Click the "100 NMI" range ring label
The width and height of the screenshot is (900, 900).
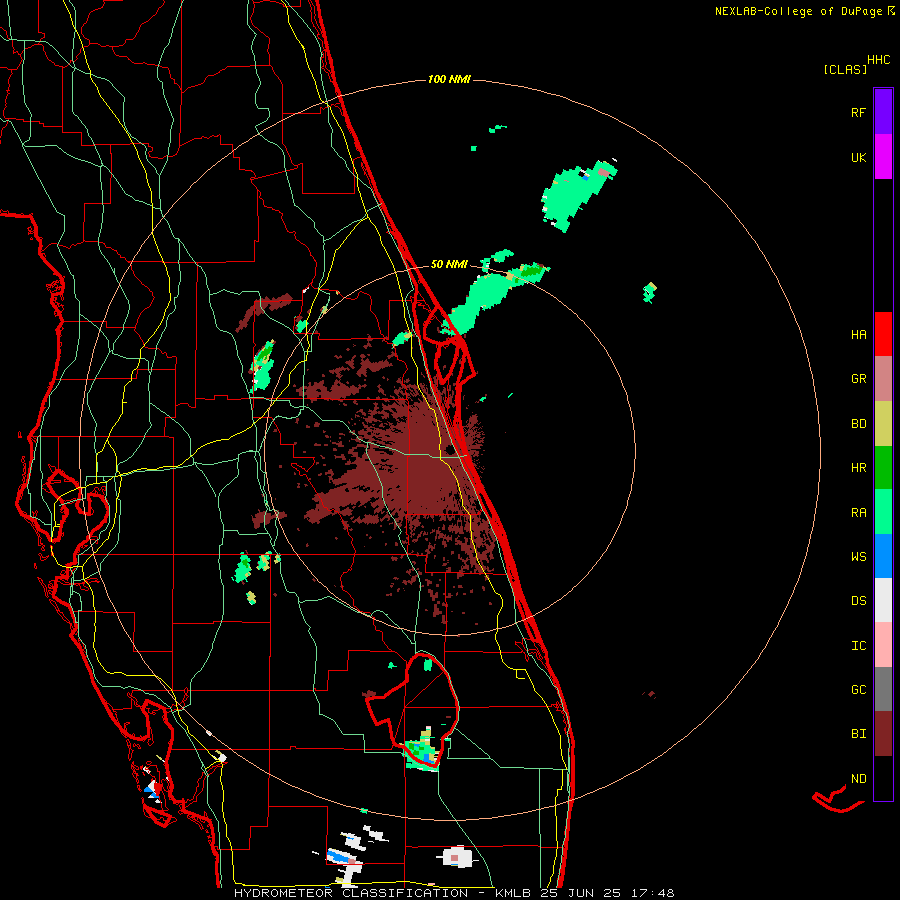449,79
